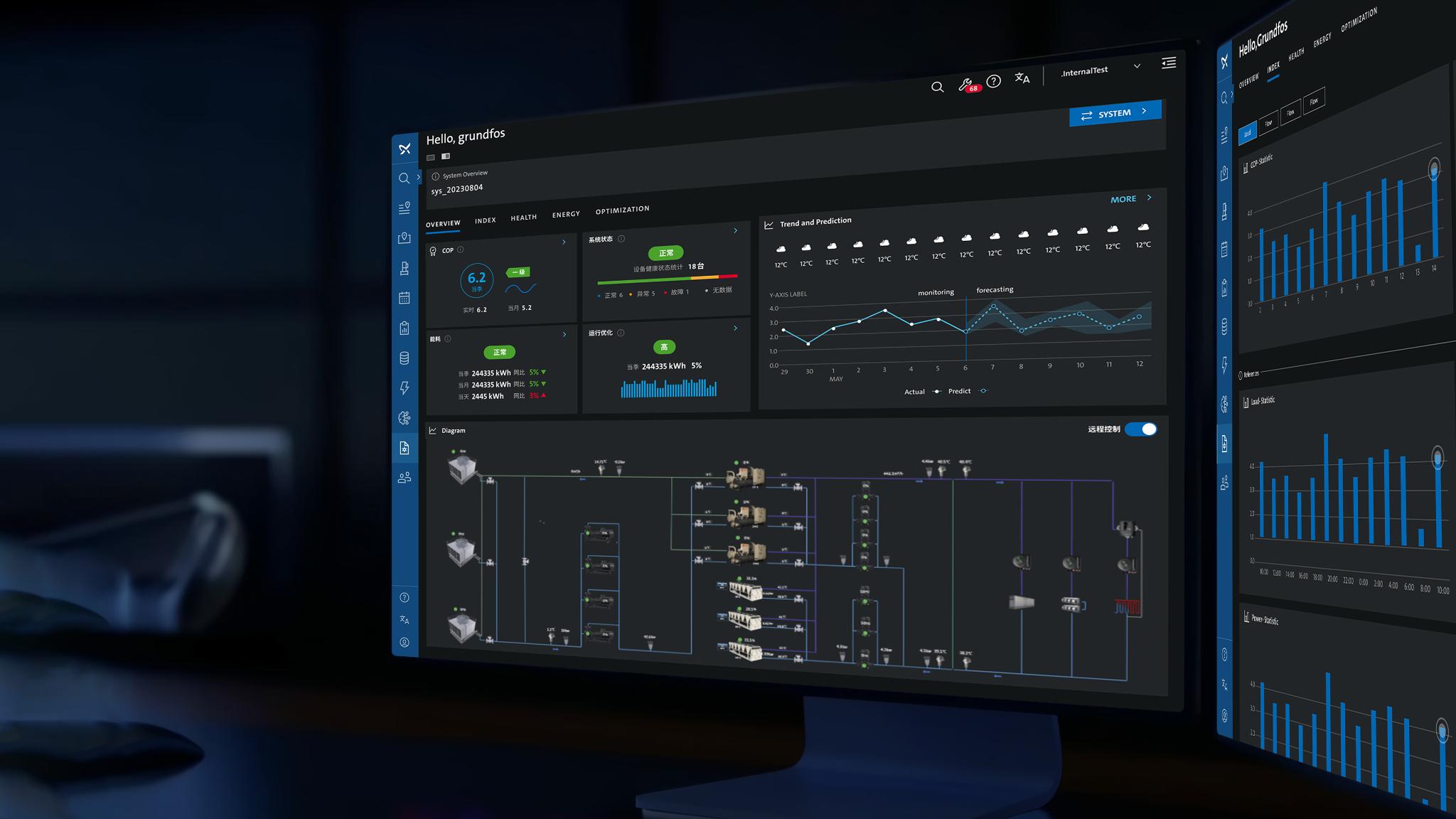The image size is (1456, 819).
Task: Toggle the Predict series in chart legend
Action: (968, 391)
